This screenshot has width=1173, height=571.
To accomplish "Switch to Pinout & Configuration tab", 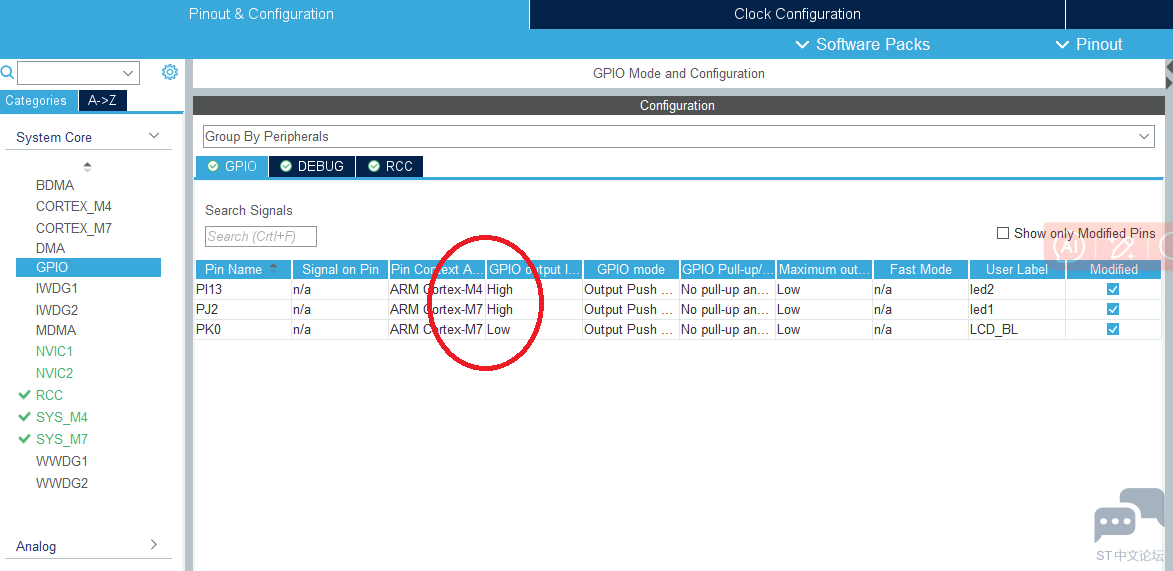I will coord(262,14).
